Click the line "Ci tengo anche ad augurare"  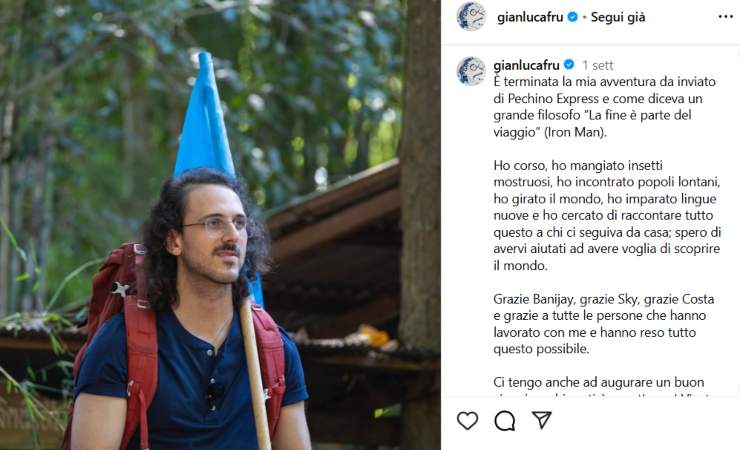click(x=598, y=382)
